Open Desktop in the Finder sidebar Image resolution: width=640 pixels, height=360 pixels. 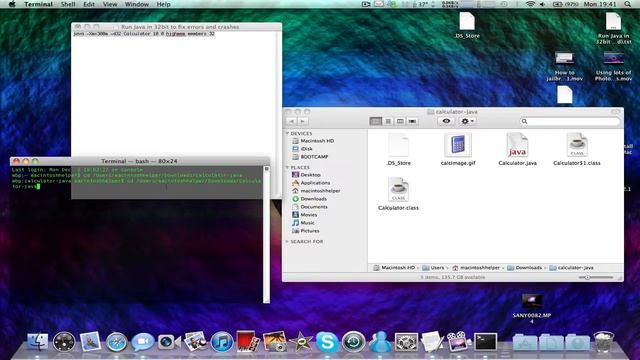coord(306,175)
